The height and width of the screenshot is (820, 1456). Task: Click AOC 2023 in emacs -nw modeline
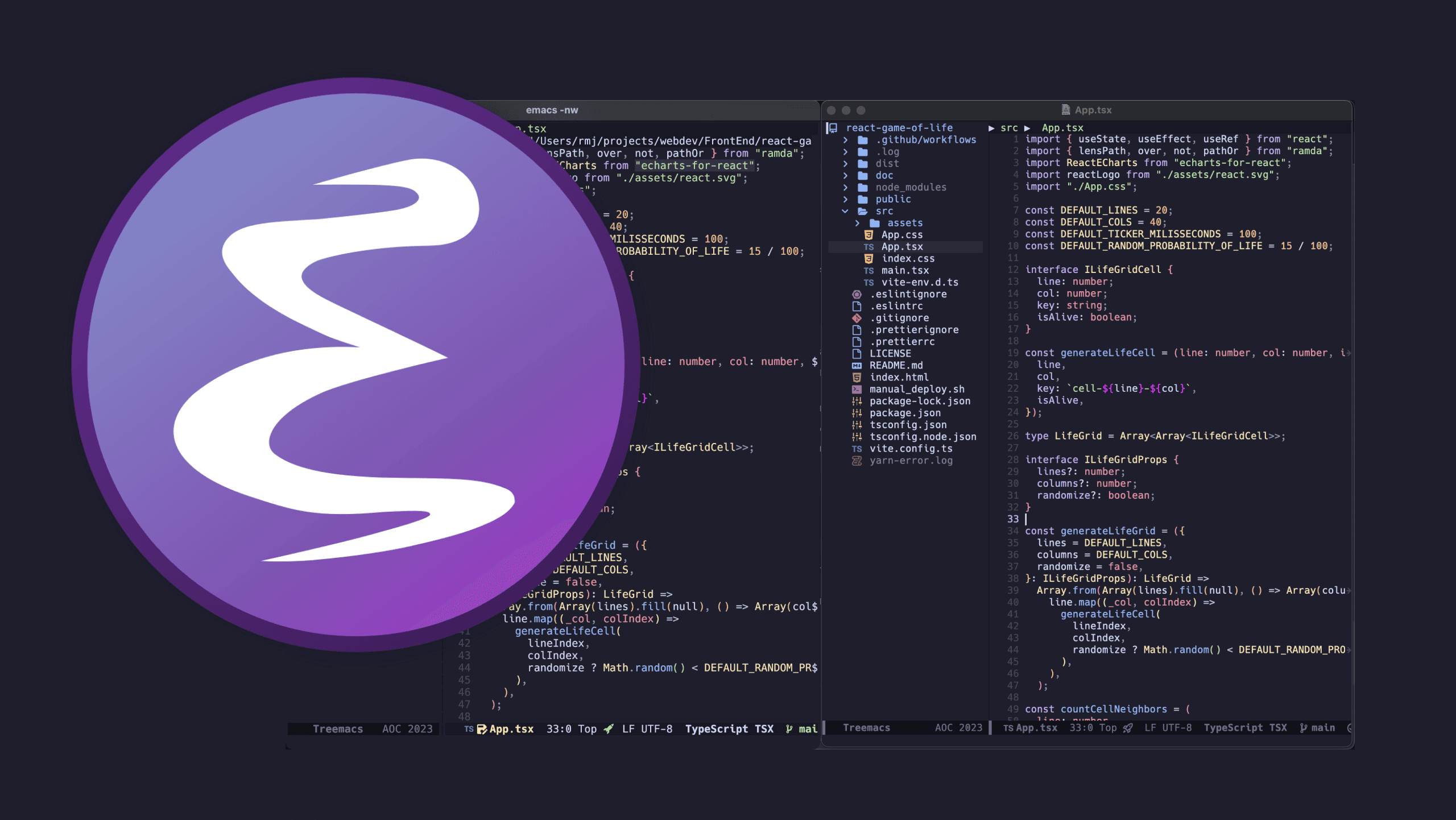pos(407,729)
